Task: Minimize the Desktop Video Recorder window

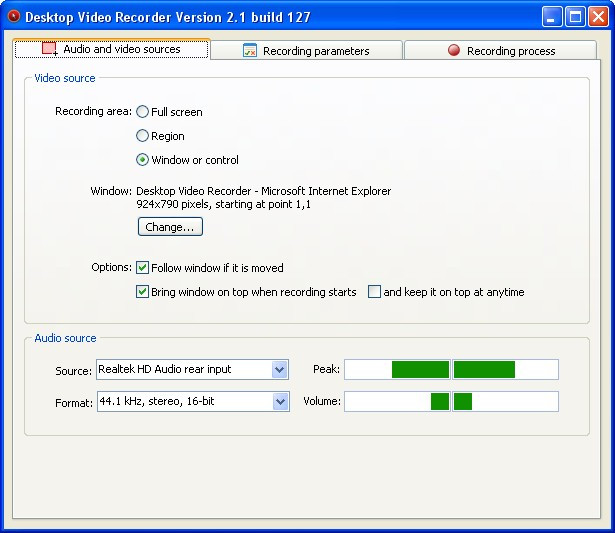Action: click(551, 17)
